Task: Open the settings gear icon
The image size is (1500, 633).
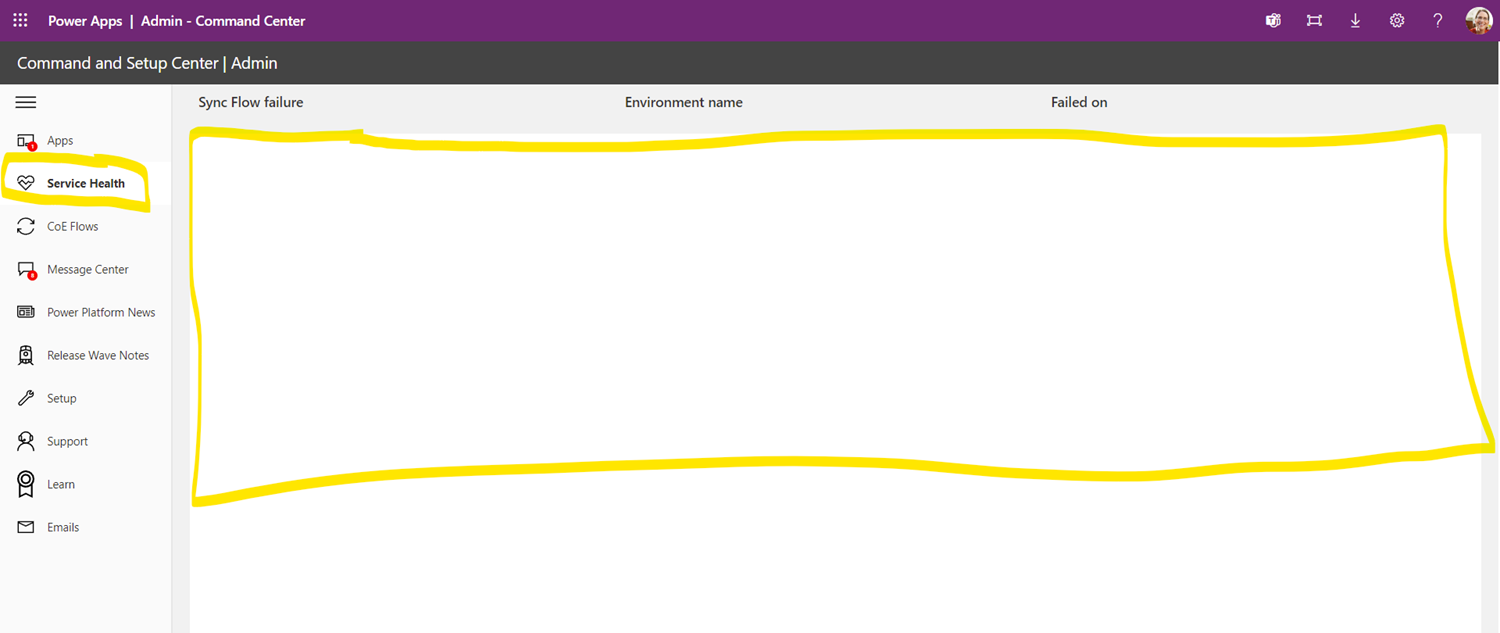Action: [x=1396, y=20]
